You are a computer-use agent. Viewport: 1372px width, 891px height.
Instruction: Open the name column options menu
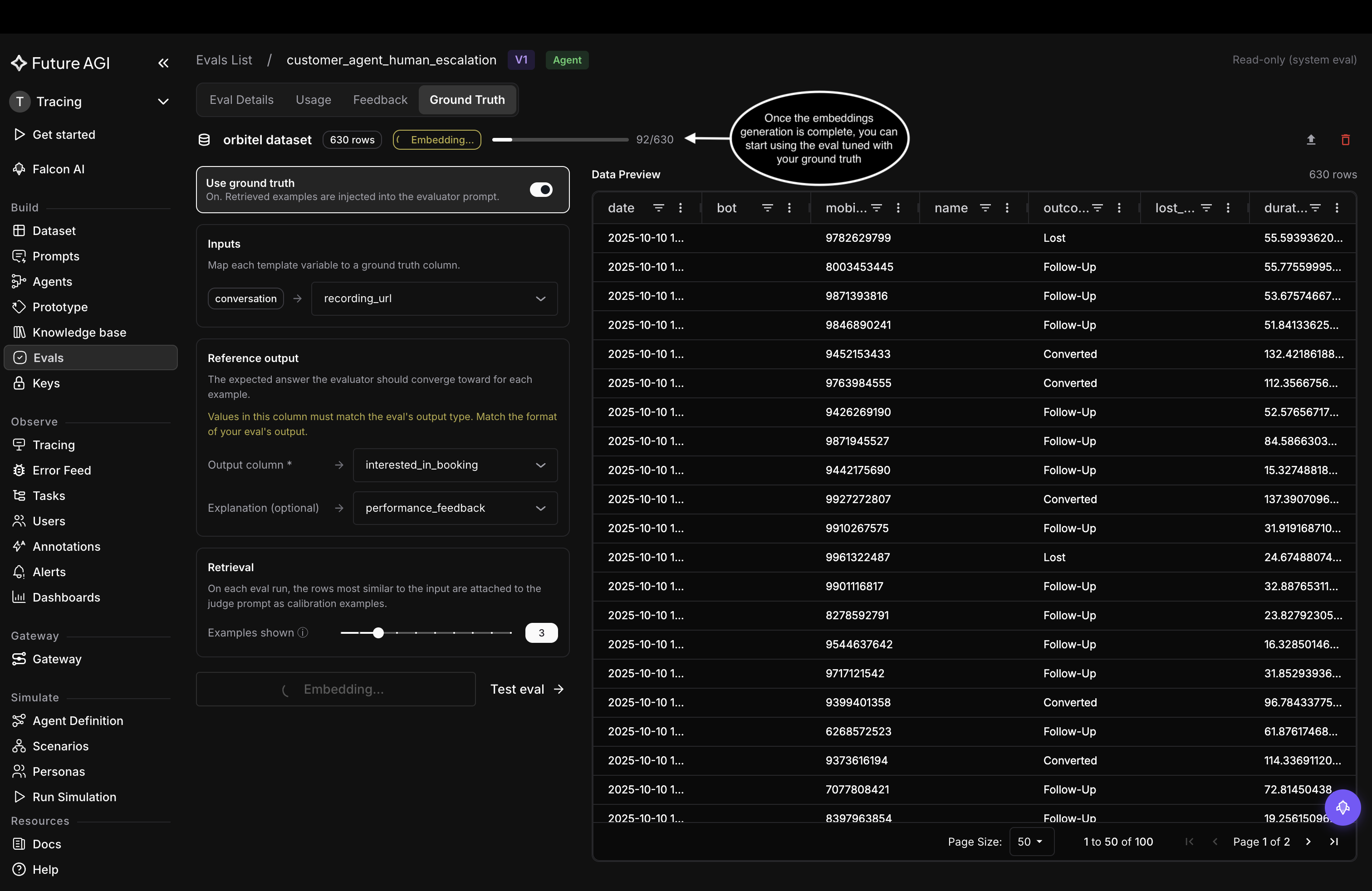(1007, 208)
